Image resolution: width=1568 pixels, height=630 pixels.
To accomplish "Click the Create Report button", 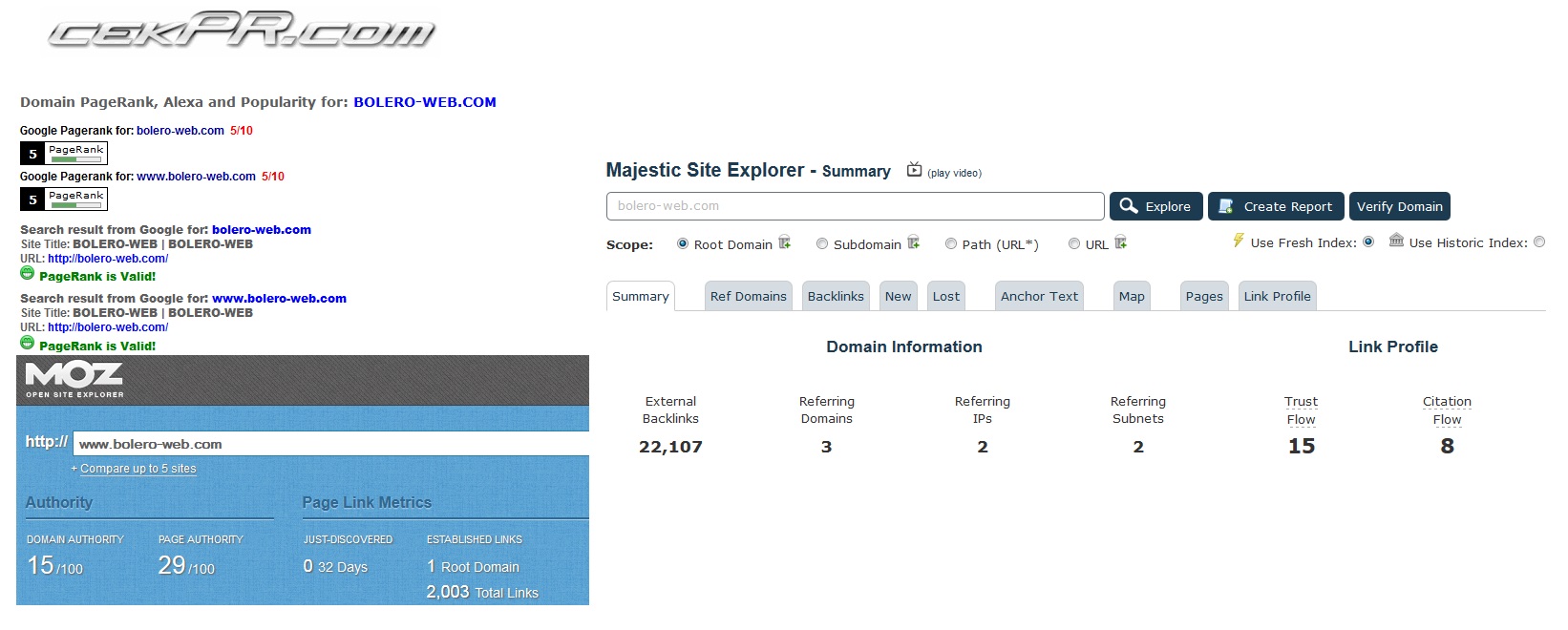I will point(1276,206).
